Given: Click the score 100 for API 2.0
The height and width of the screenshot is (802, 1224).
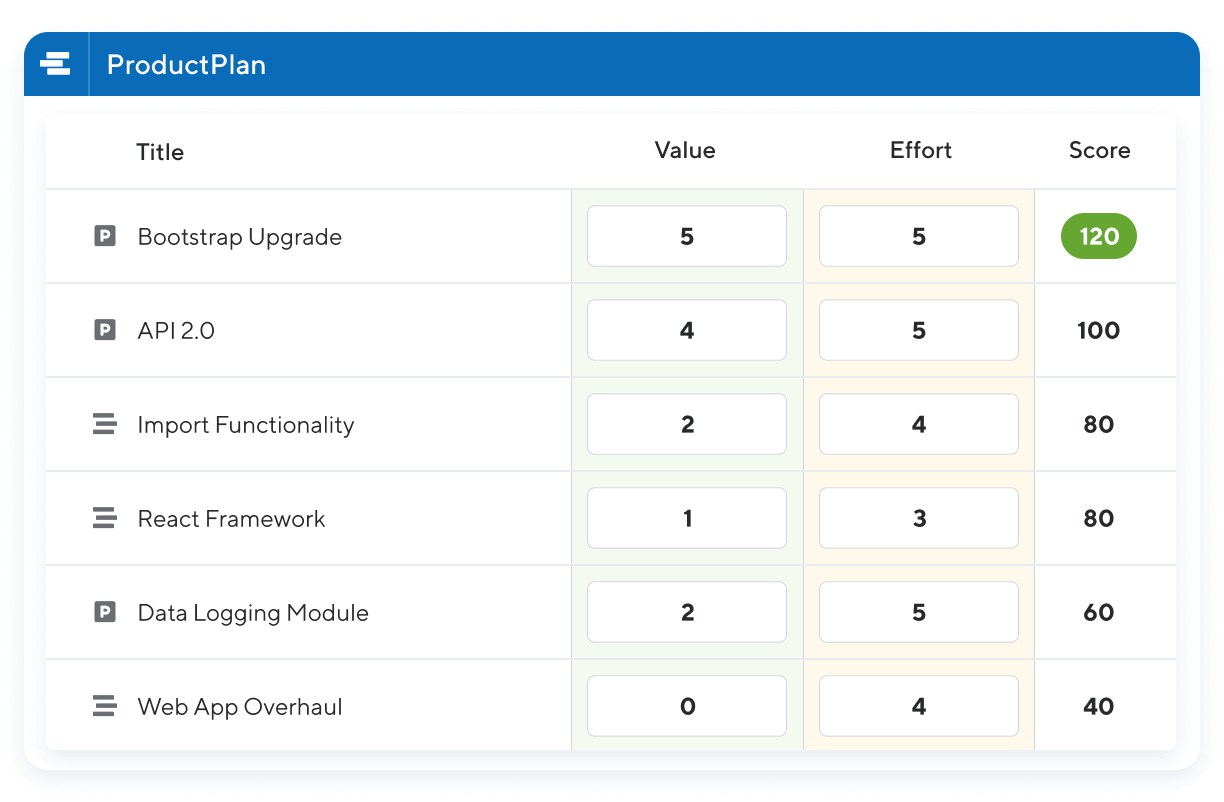Looking at the screenshot, I should tap(1098, 330).
